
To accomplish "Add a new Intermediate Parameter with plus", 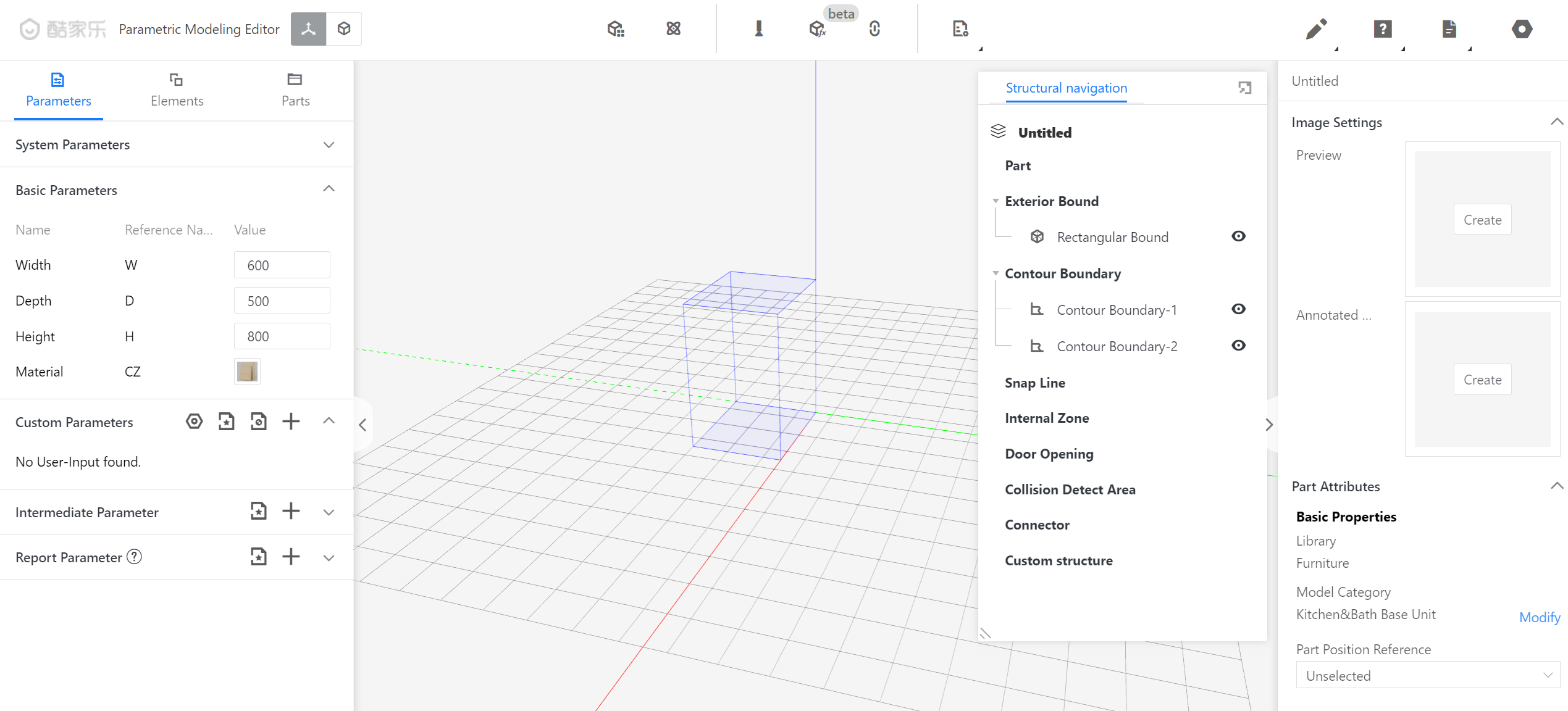I will click(x=290, y=512).
